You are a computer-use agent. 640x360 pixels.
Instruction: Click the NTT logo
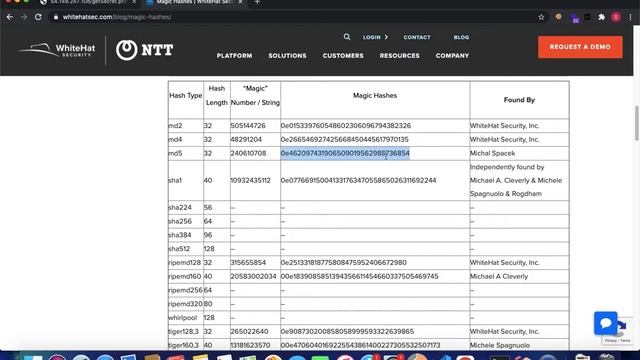[144, 50]
